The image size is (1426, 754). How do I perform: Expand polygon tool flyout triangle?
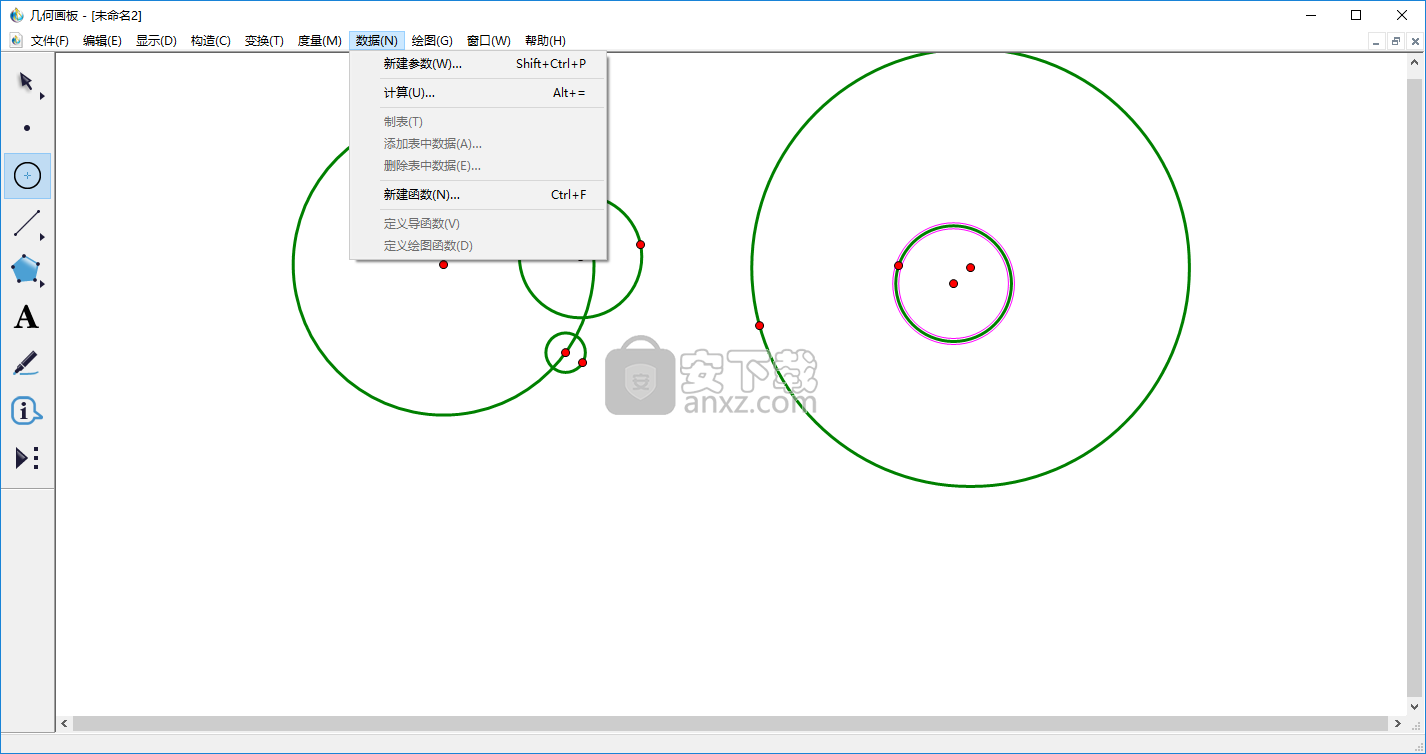(42, 284)
